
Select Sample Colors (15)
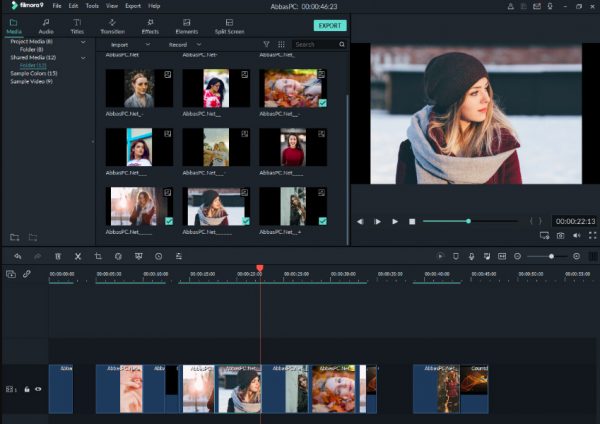tap(34, 73)
